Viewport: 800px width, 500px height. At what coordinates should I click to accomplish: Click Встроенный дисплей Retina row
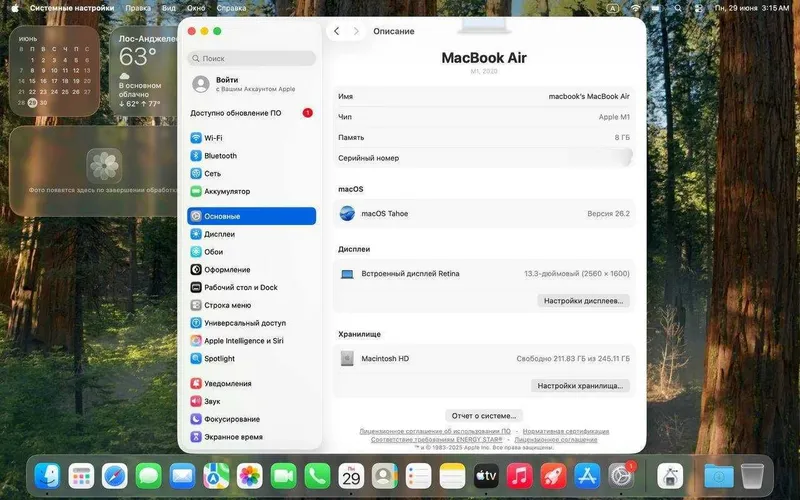(484, 273)
